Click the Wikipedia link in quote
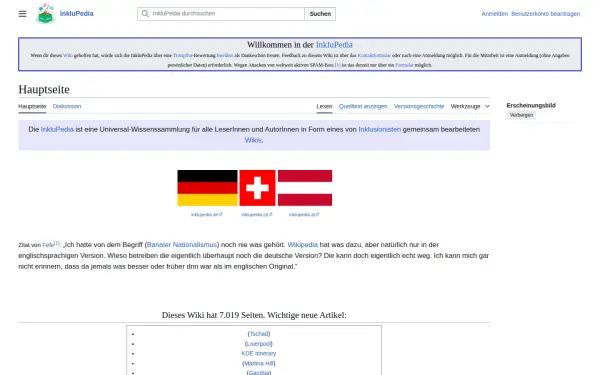The image size is (600, 375). click(x=303, y=245)
